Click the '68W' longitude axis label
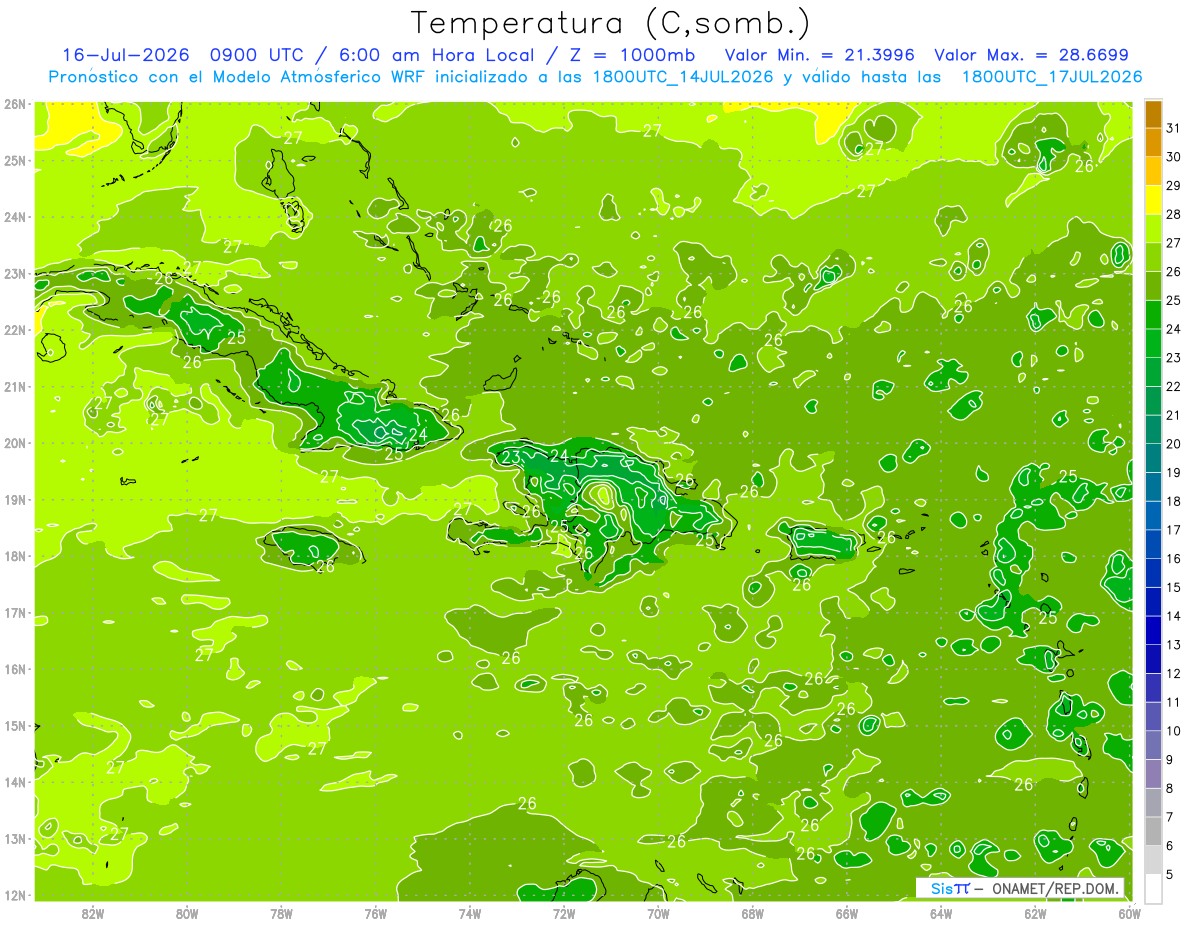The image size is (1200, 927). point(753,913)
